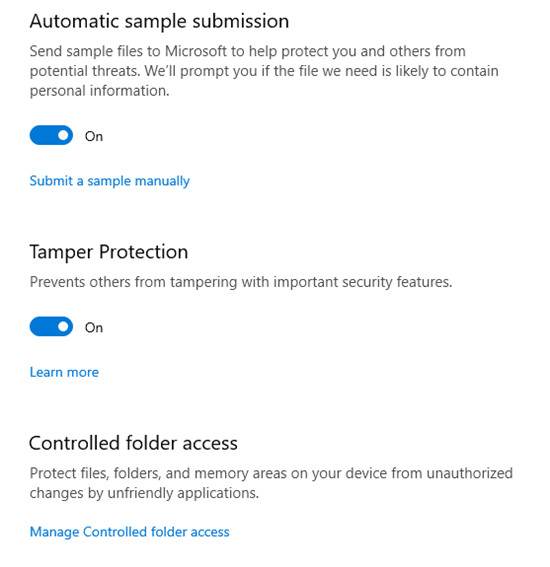
Task: Click the Protect files, folders description text
Action: click(271, 483)
